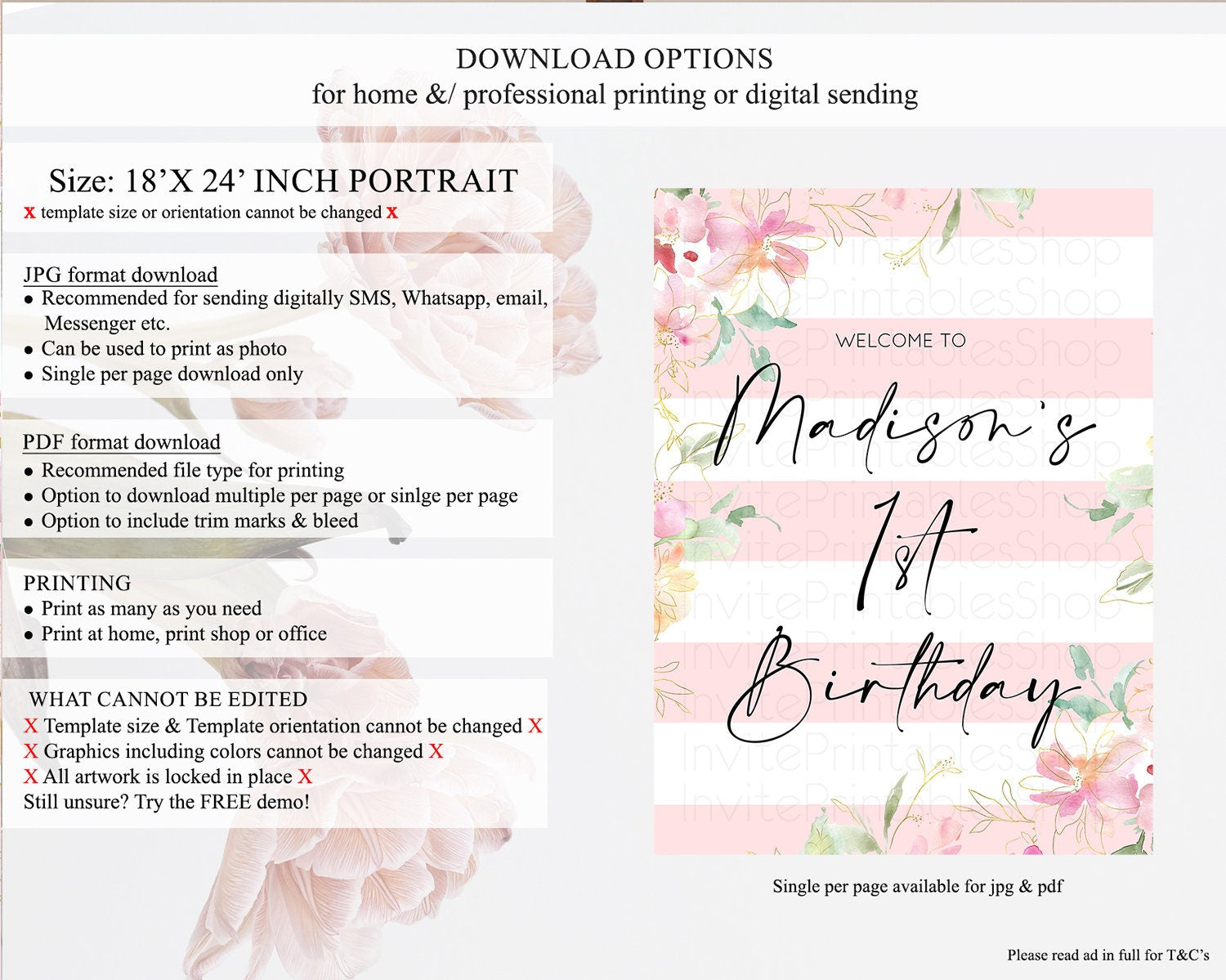Click red X before 'Graphics including colors'
1226x980 pixels.
click(31, 751)
